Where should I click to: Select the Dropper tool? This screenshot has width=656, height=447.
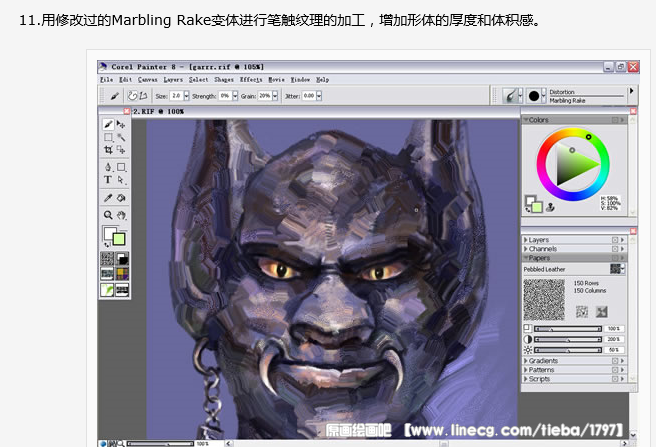click(108, 198)
